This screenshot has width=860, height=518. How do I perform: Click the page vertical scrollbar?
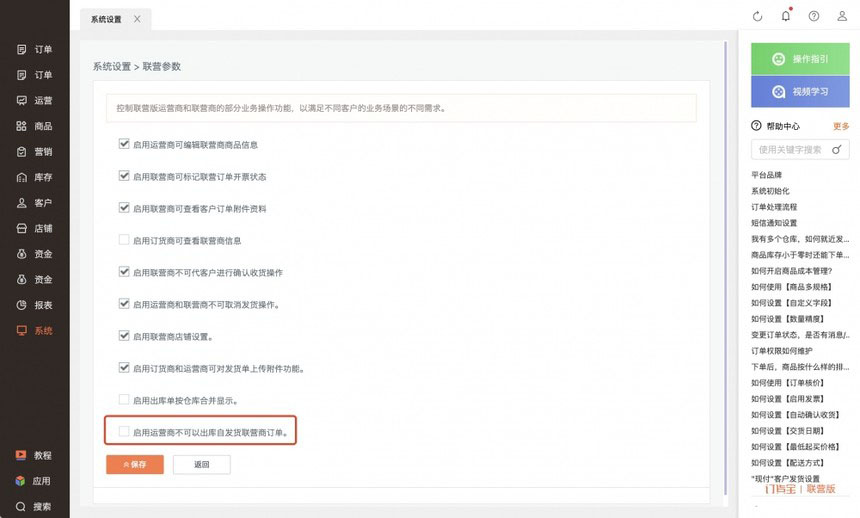pyautogui.click(x=726, y=268)
